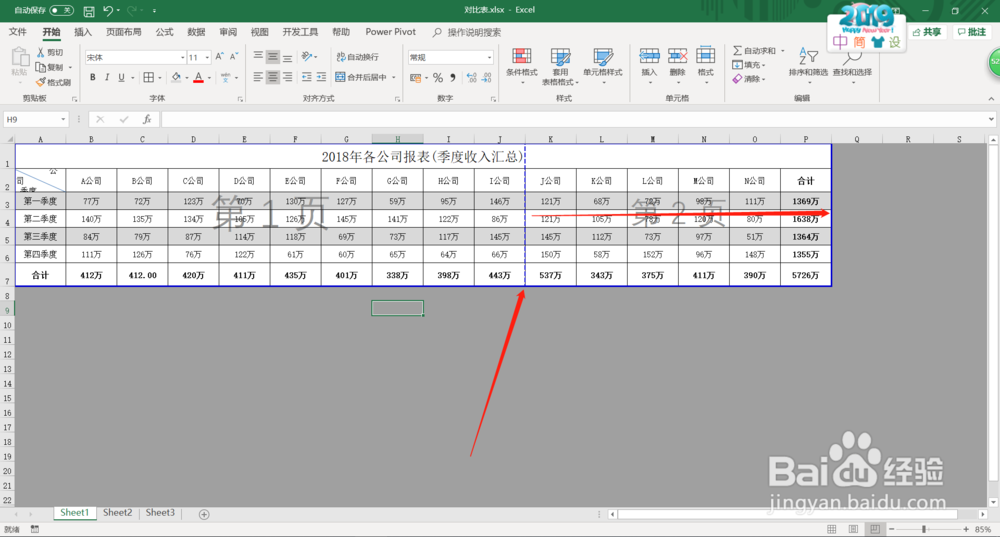
Task: Open the Name Box dropdown arrow
Action: pos(63,119)
